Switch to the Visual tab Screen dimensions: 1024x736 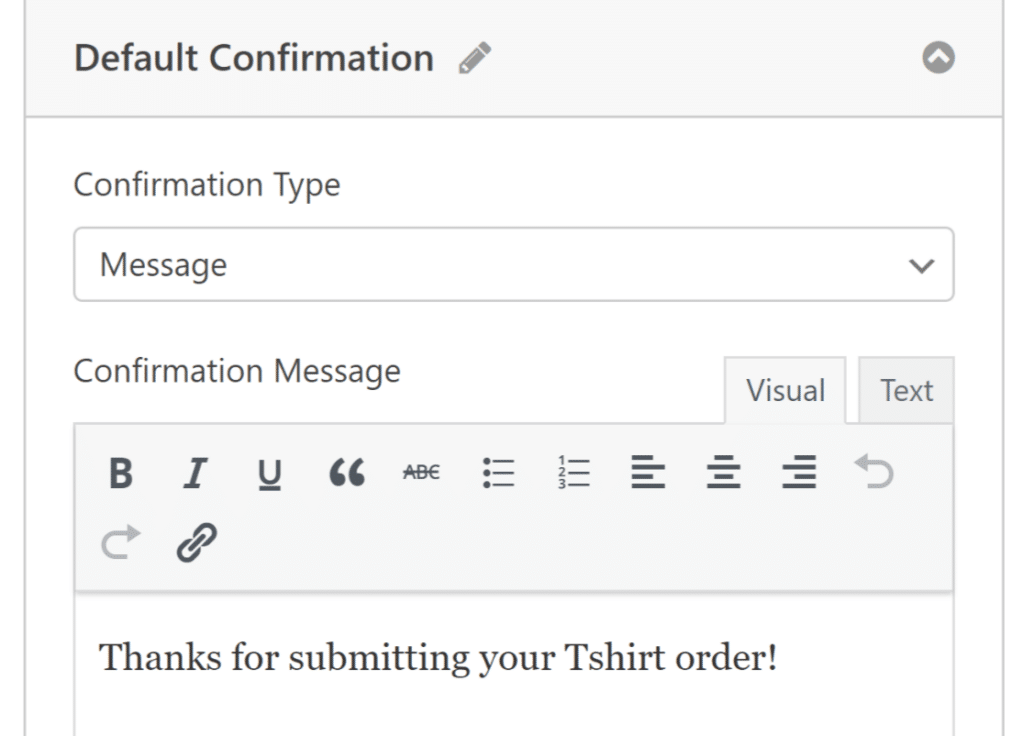pyautogui.click(x=786, y=390)
